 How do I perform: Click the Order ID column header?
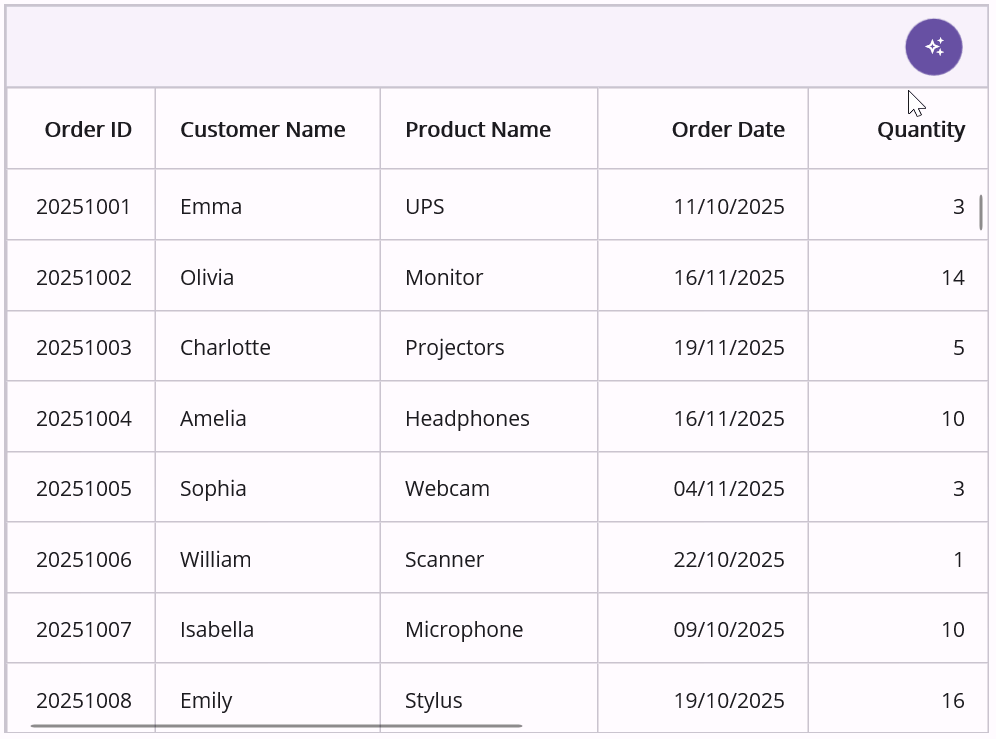pos(88,129)
